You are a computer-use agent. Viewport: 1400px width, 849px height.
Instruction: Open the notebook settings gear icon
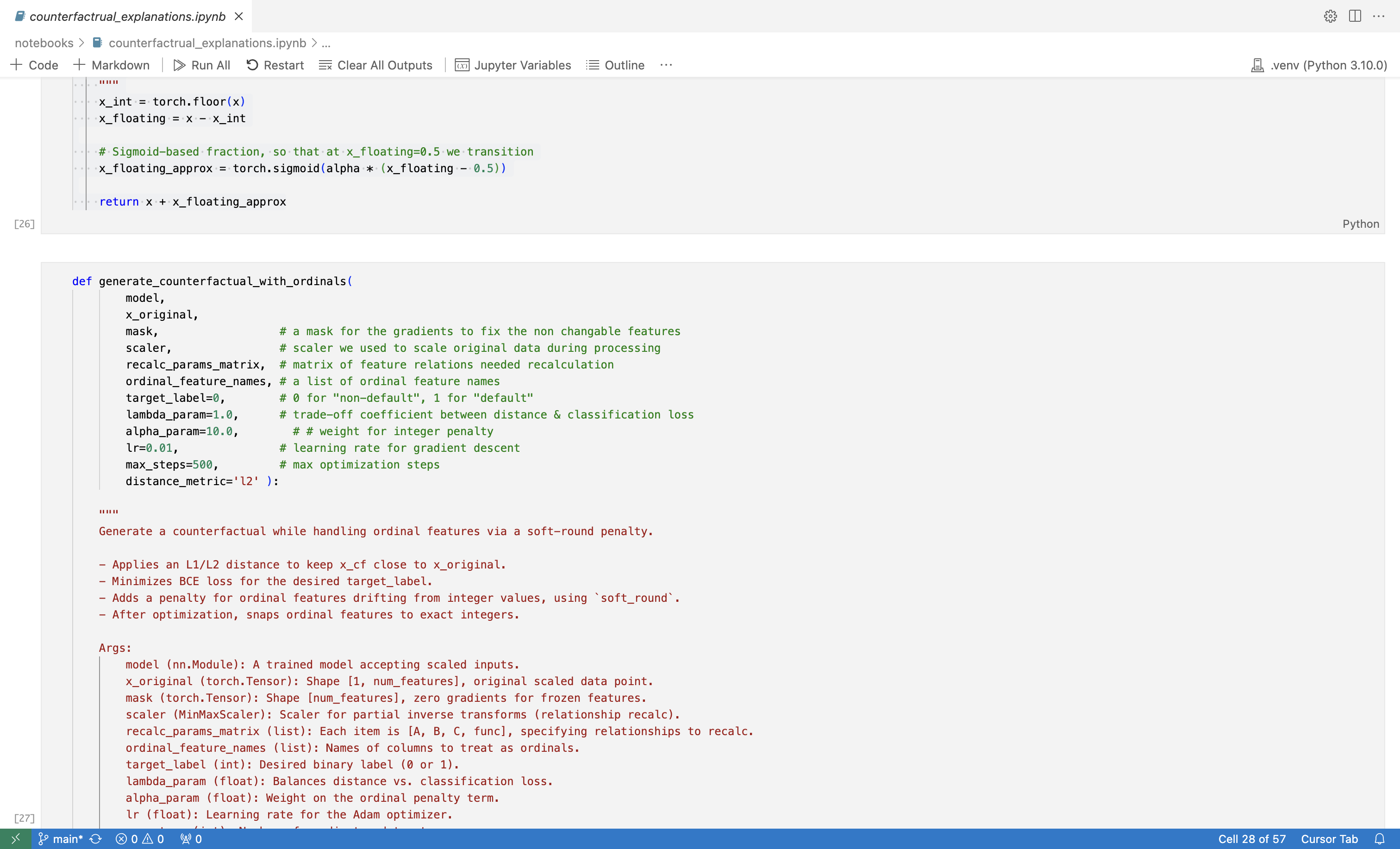[x=1330, y=16]
